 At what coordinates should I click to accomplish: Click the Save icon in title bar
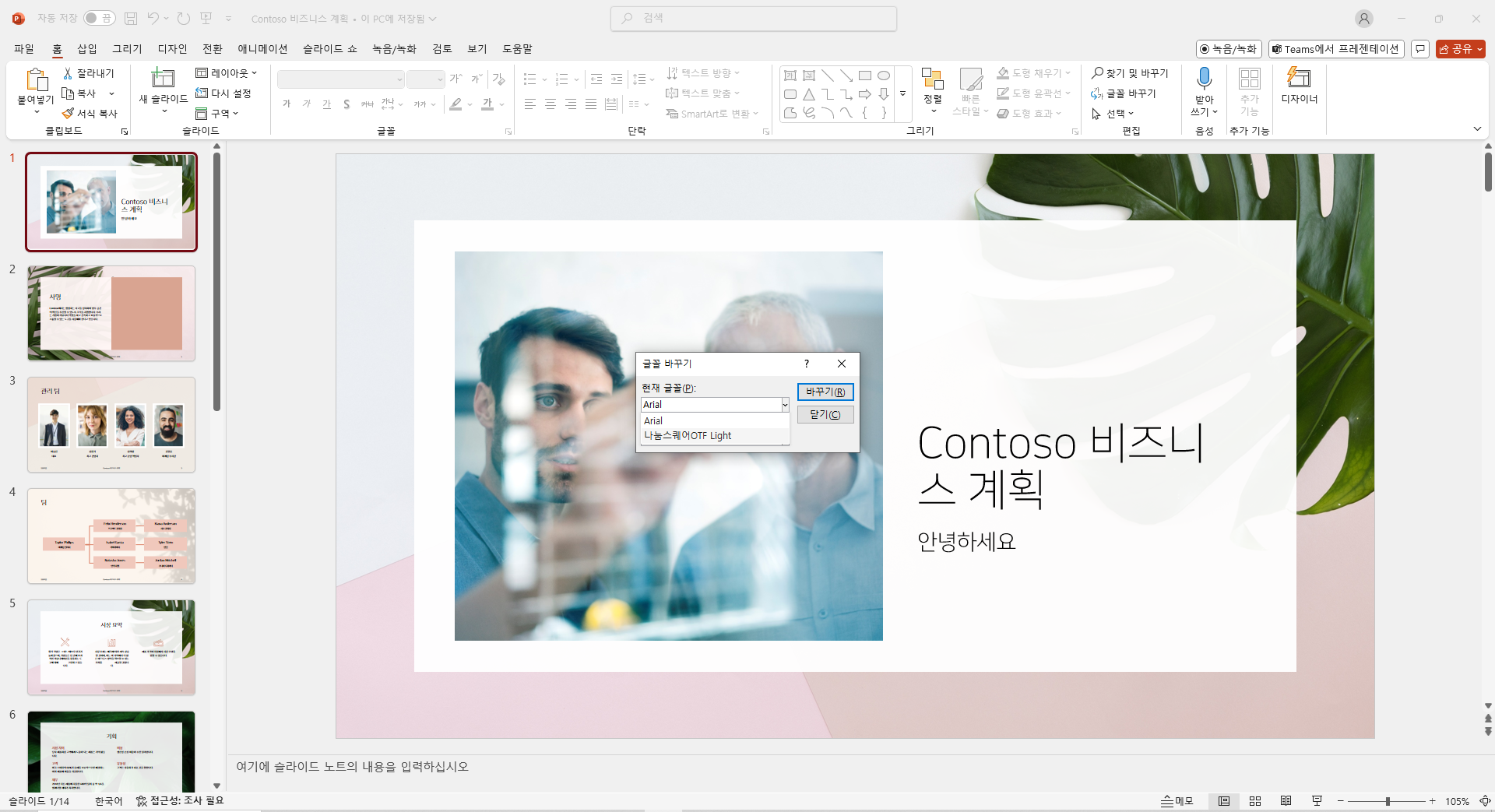click(x=131, y=18)
